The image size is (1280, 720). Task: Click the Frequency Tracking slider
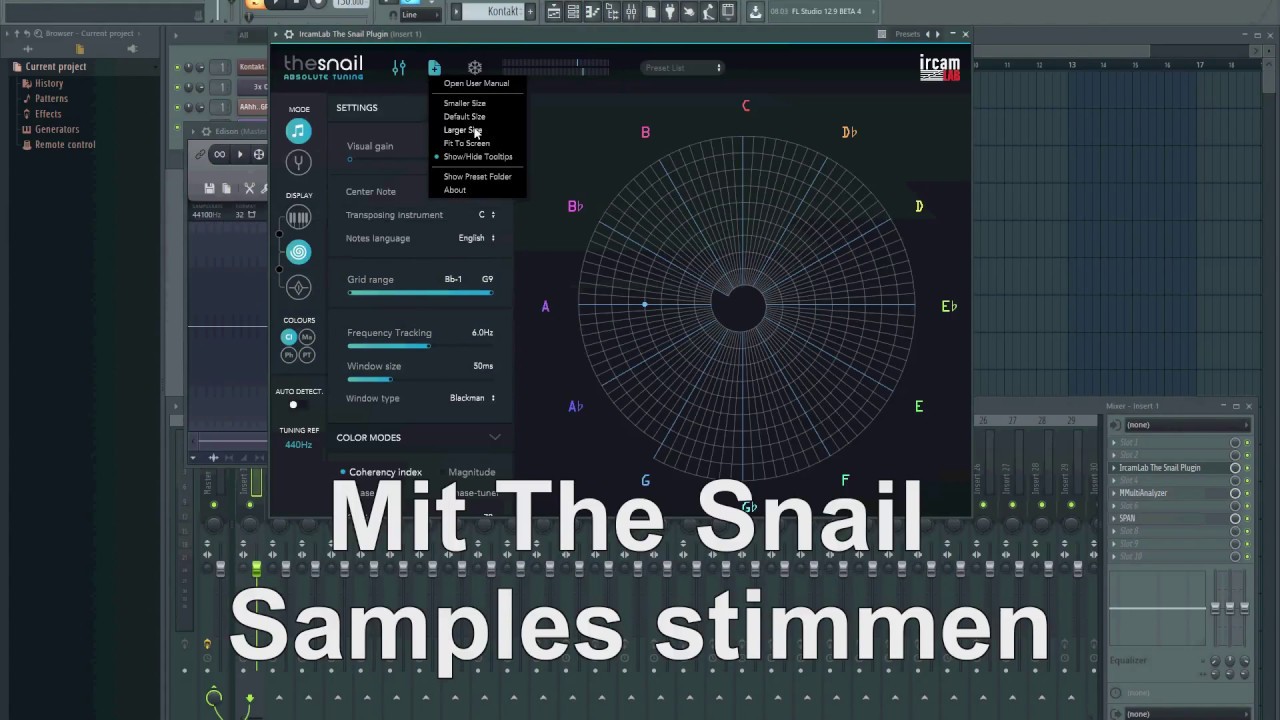click(x=420, y=346)
